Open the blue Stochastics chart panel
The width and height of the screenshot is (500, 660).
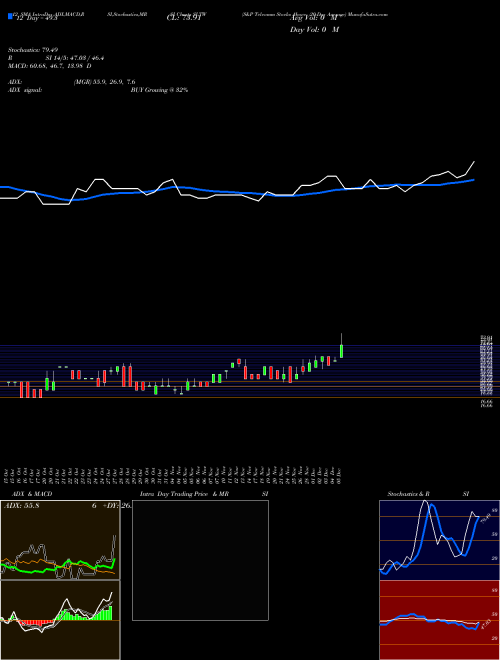click(x=439, y=540)
